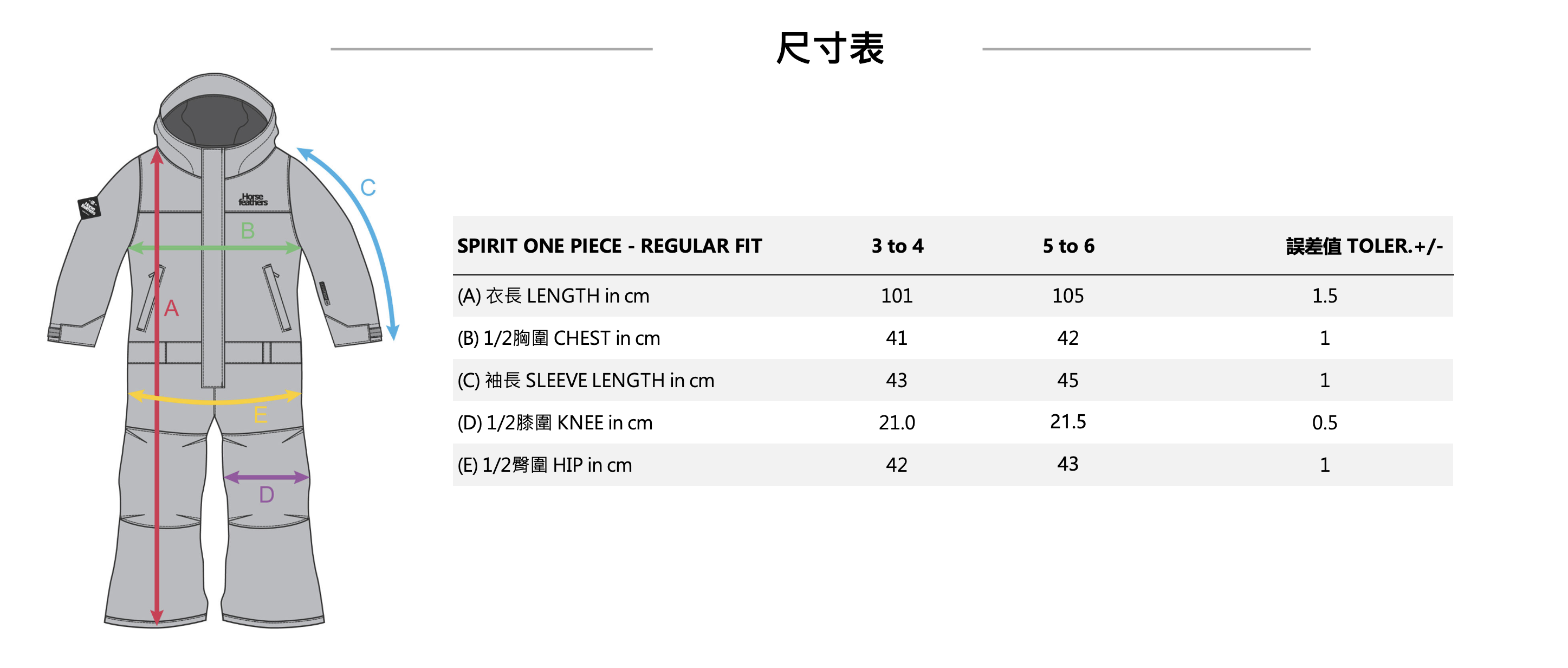Click the blue letter C sleeve marker
The width and height of the screenshot is (1568, 668).
tap(368, 188)
